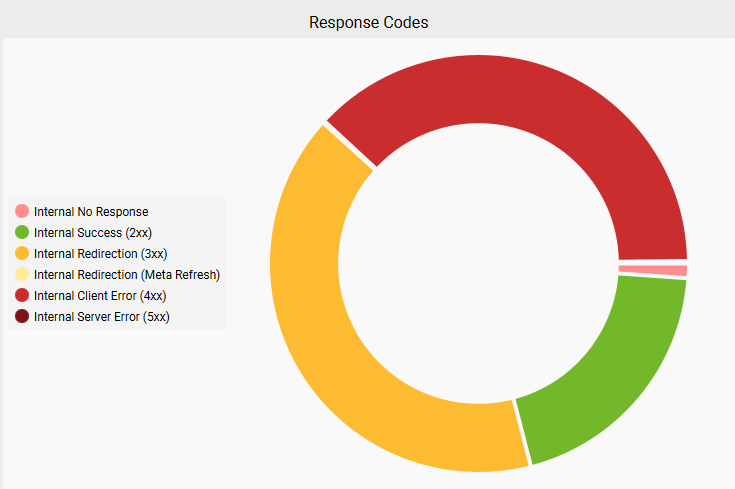This screenshot has width=735, height=489.
Task: Click the orange Internal Redirection (3xx) dot
Action: (x=22, y=254)
